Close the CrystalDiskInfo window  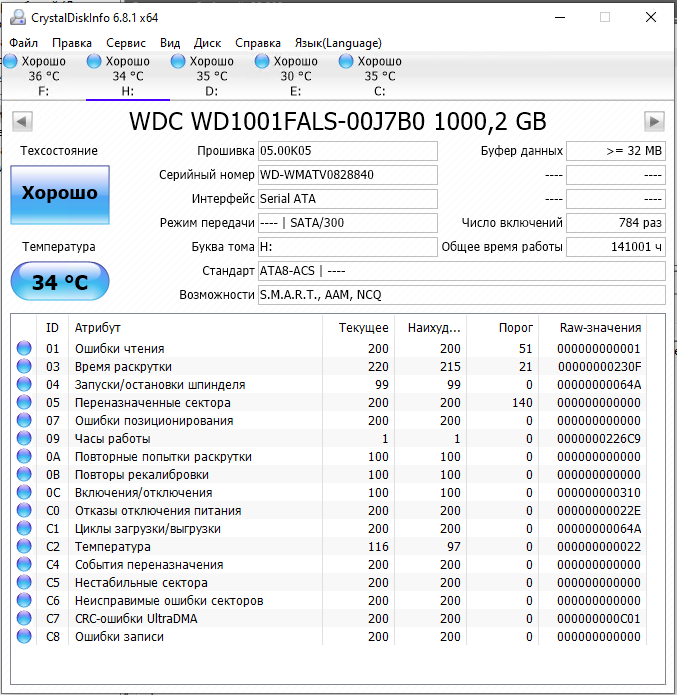click(x=650, y=17)
